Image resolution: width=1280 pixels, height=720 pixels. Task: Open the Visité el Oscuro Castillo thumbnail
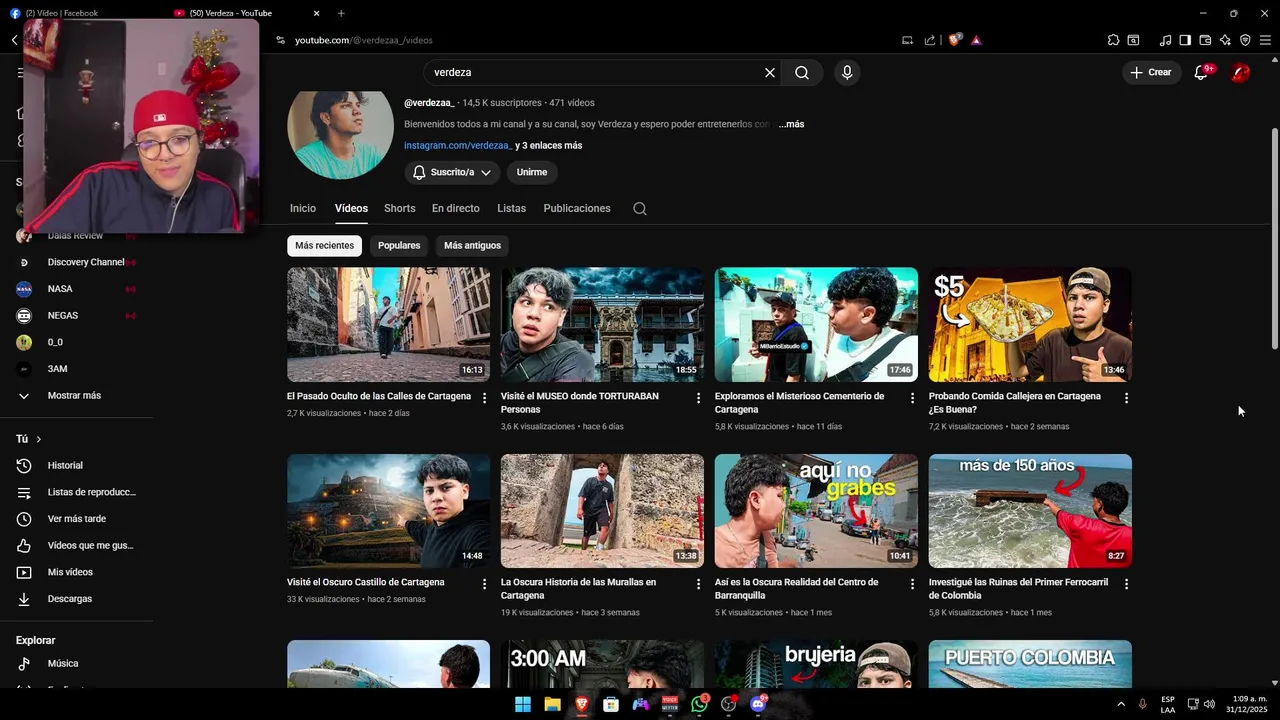[388, 511]
